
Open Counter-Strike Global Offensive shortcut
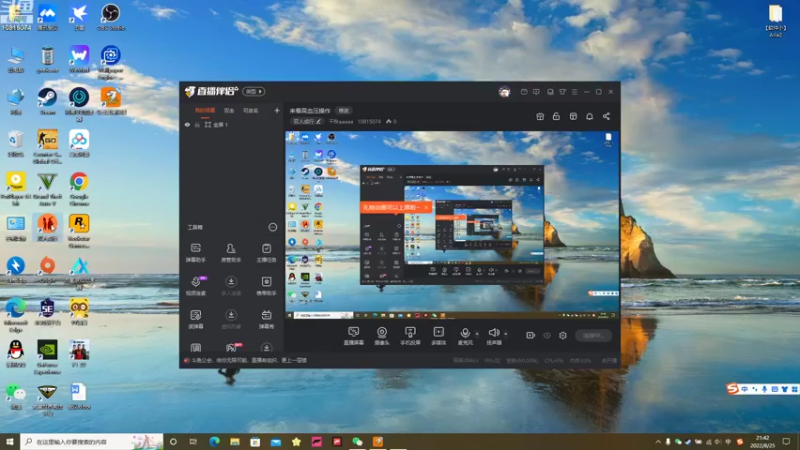coord(47,146)
